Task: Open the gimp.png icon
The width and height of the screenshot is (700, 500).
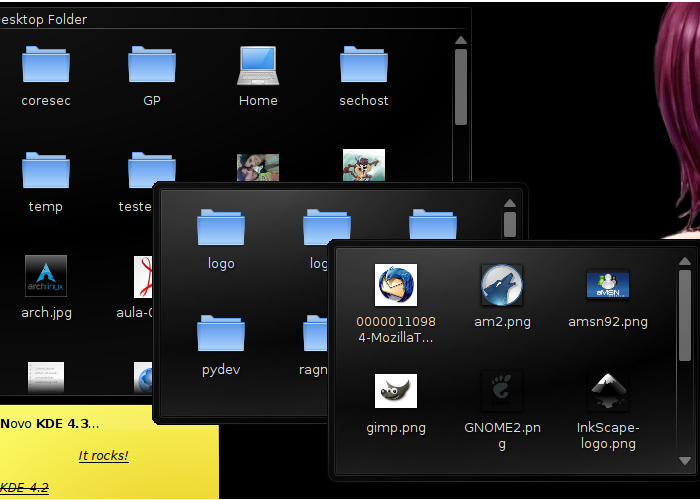Action: click(x=396, y=391)
